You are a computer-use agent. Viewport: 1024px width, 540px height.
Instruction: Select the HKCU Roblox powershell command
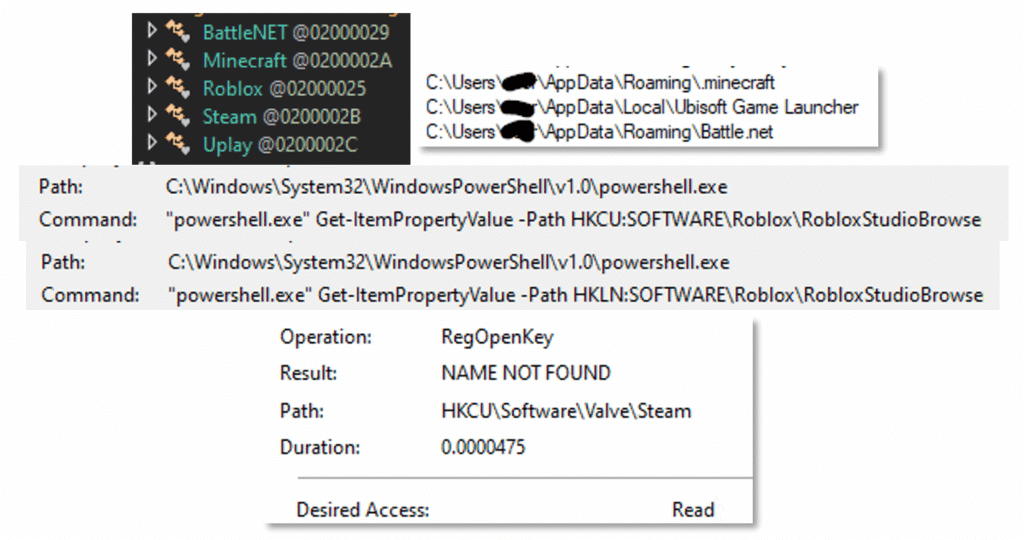click(574, 219)
